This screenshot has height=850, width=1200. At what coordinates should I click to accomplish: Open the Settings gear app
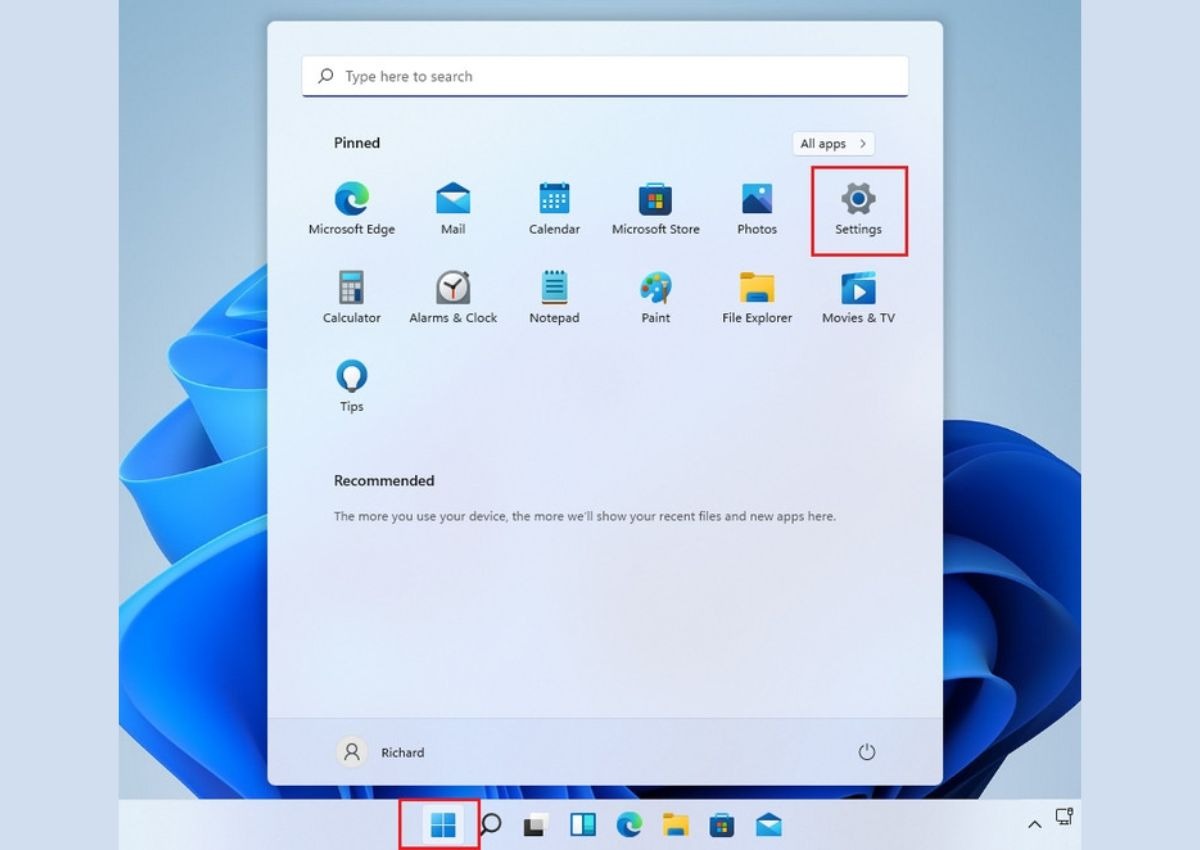858,209
